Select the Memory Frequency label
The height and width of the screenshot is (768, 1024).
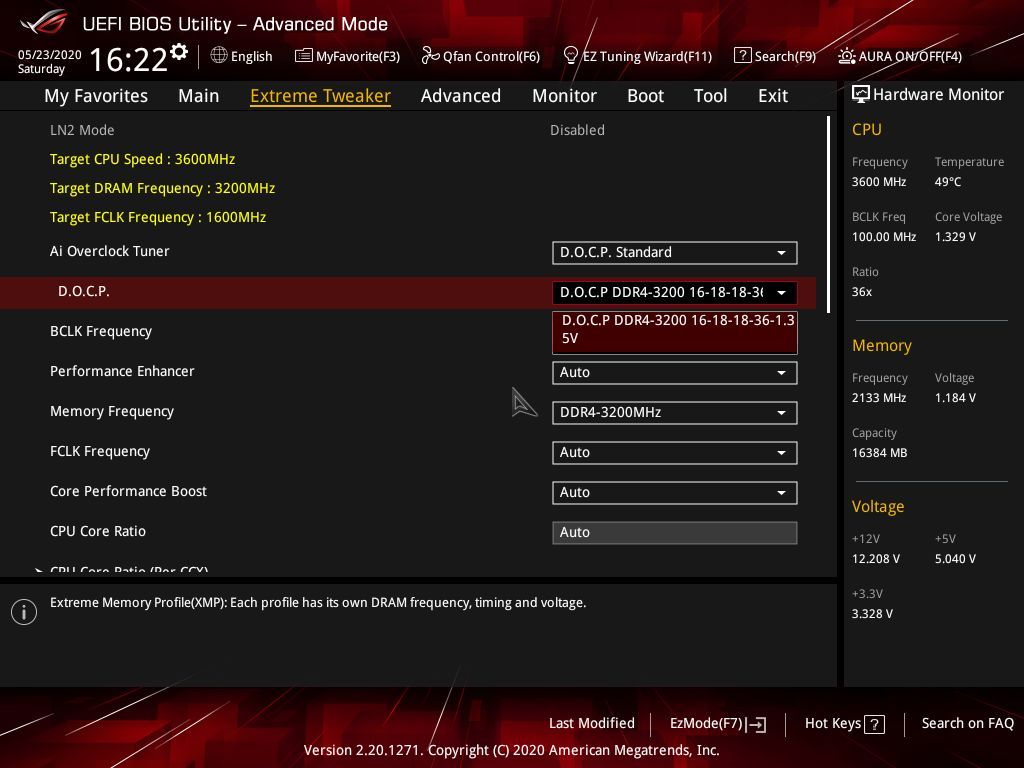click(112, 411)
